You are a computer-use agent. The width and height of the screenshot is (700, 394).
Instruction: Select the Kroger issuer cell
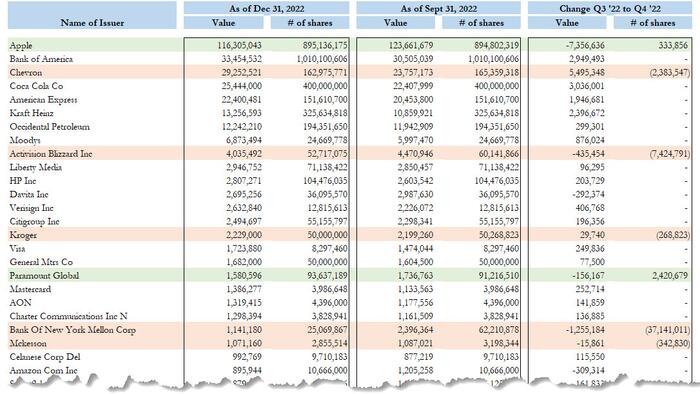(x=23, y=235)
